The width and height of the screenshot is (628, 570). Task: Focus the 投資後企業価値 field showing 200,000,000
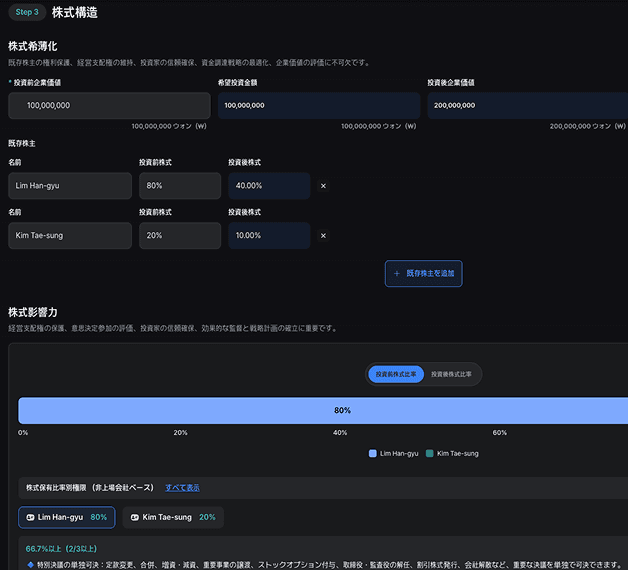[528, 105]
